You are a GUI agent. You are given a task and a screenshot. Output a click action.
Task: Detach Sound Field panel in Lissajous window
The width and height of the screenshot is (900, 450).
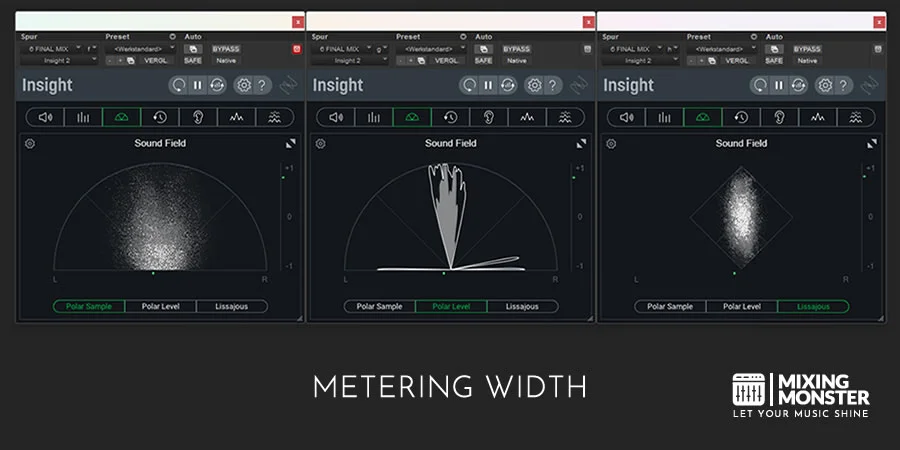click(872, 143)
